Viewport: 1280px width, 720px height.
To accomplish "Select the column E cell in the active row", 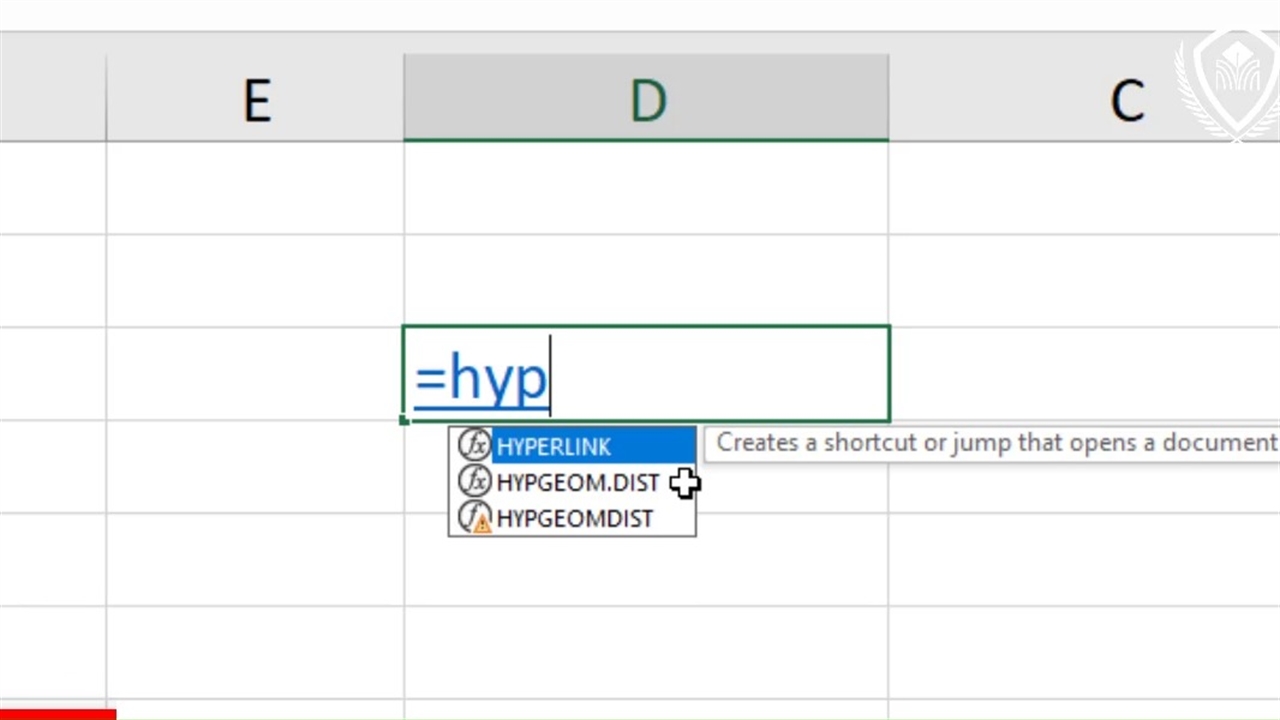I will pos(255,375).
